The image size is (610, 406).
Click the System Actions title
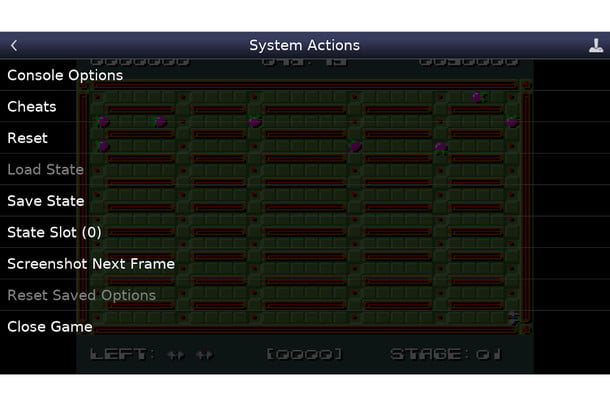[x=305, y=46]
